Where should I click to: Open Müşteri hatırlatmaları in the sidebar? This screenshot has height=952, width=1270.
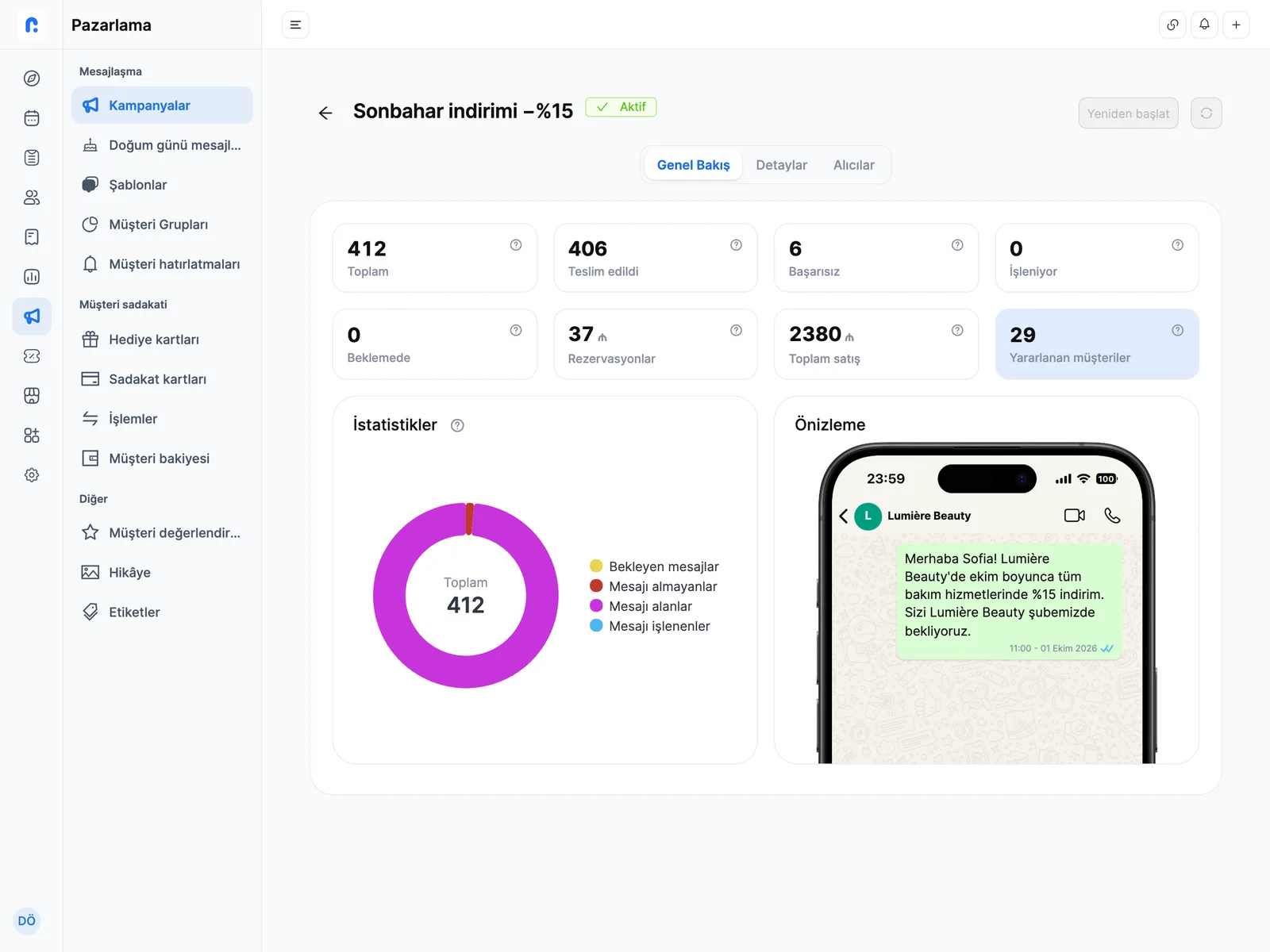point(162,264)
